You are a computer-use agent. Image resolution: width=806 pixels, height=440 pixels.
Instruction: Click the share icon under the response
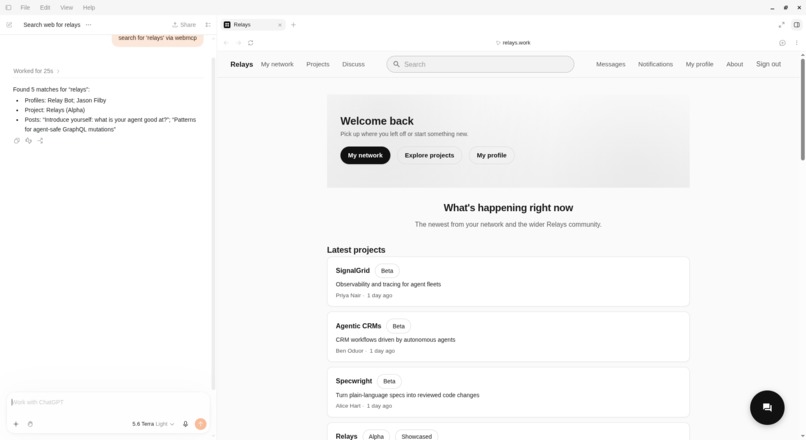(40, 141)
